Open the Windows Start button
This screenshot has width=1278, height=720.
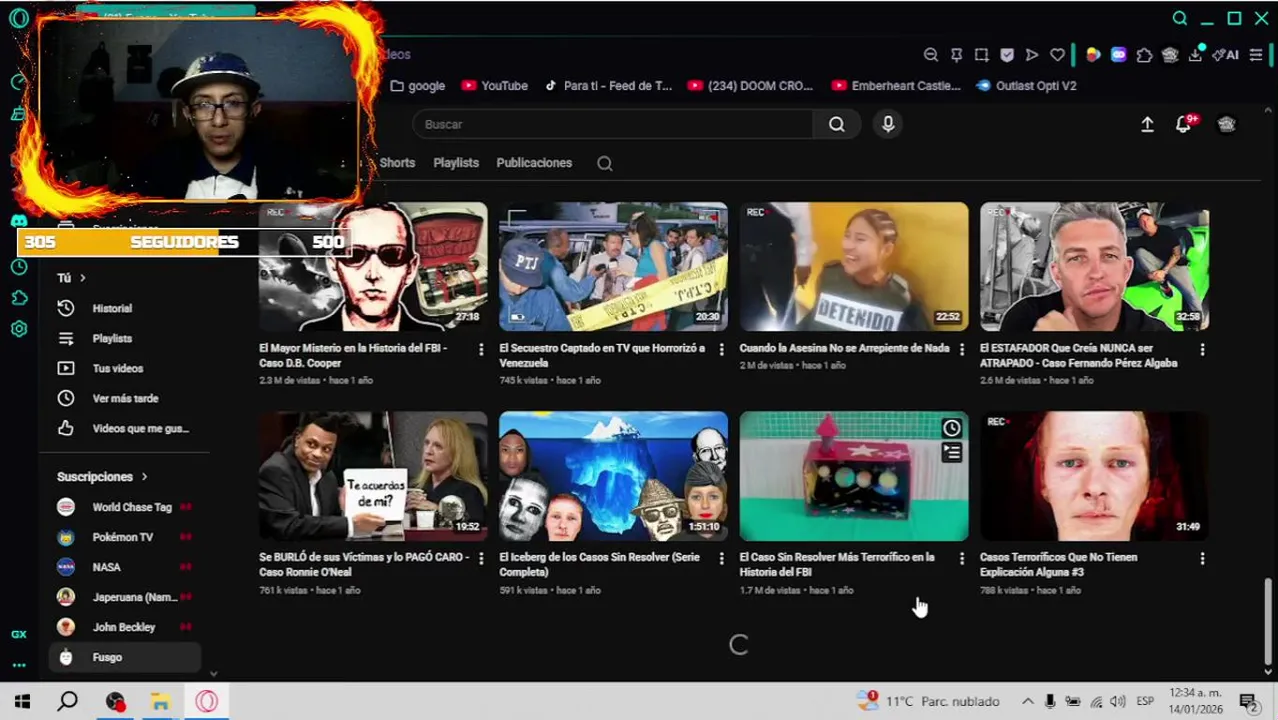(x=22, y=701)
